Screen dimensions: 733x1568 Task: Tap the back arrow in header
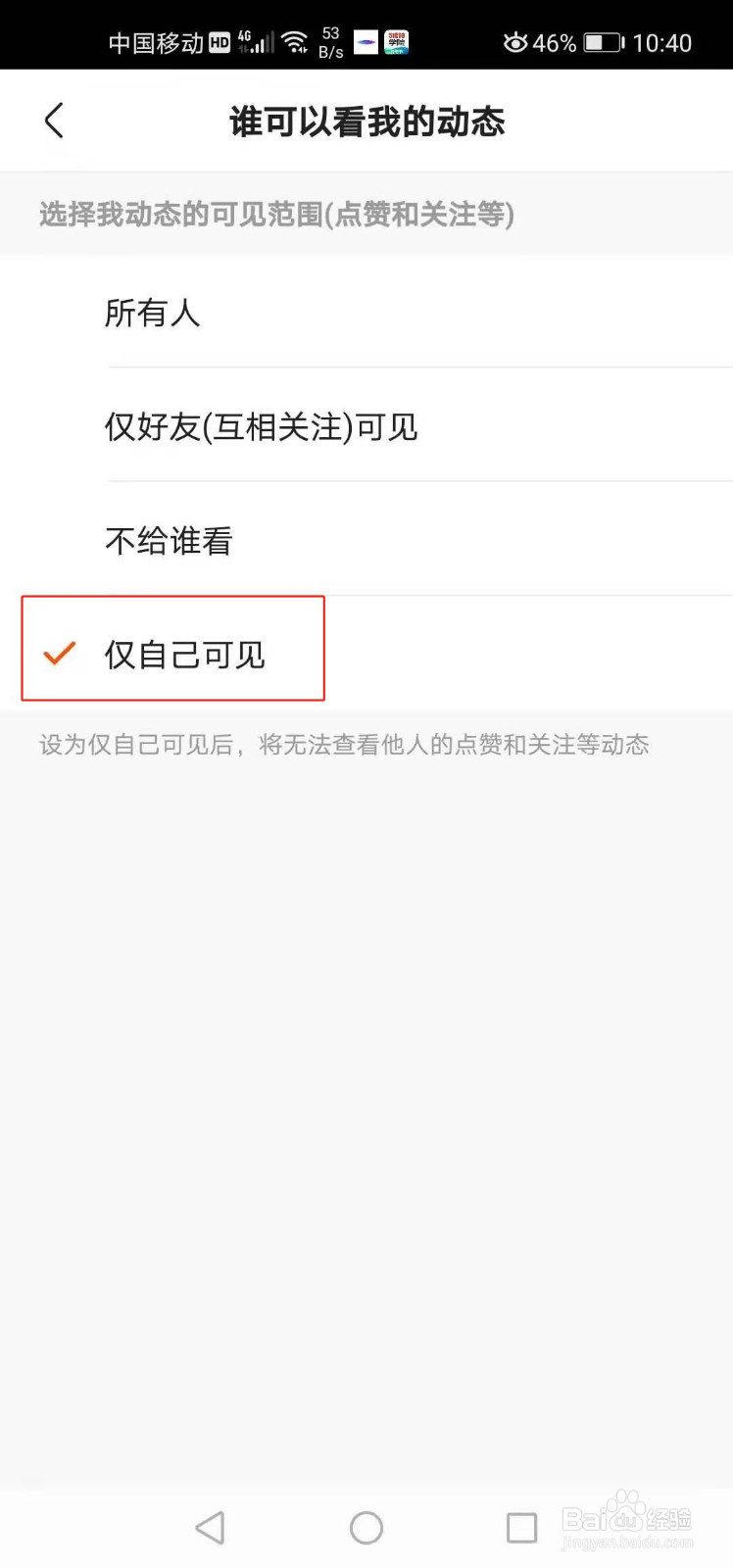[x=54, y=121]
